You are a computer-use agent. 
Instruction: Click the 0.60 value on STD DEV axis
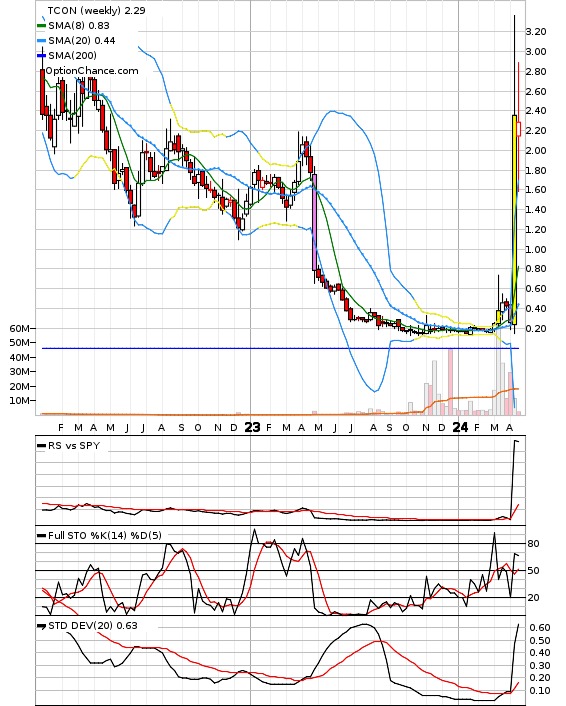539,628
